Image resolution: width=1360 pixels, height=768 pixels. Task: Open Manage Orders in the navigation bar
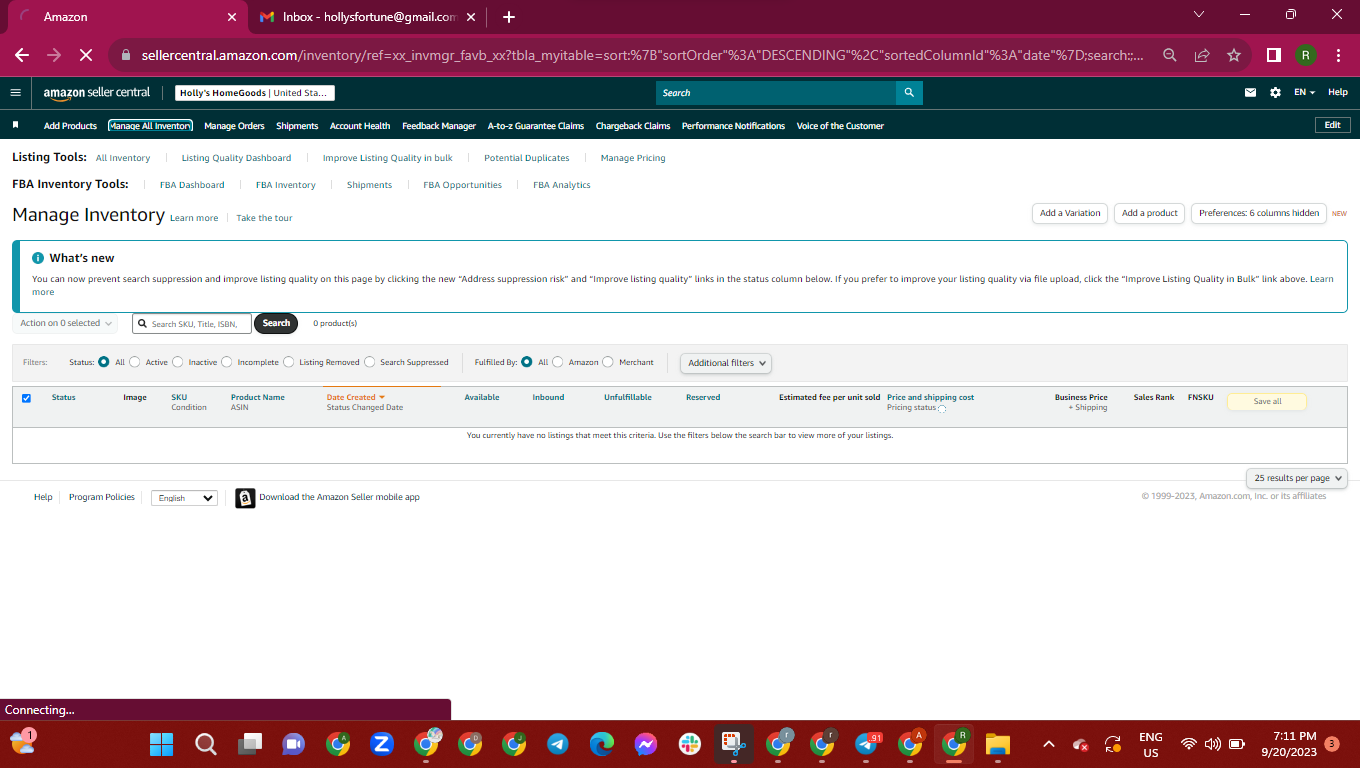click(x=234, y=126)
